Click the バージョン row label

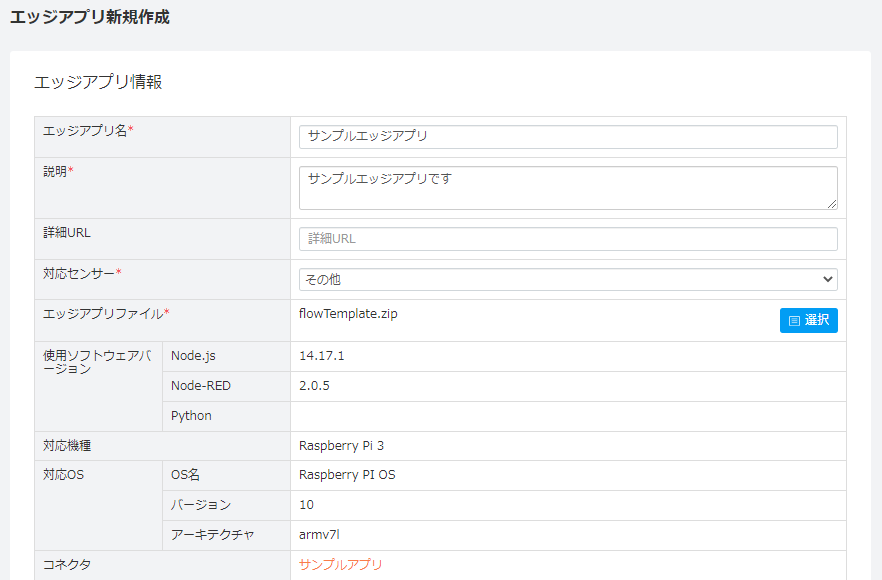tap(201, 505)
